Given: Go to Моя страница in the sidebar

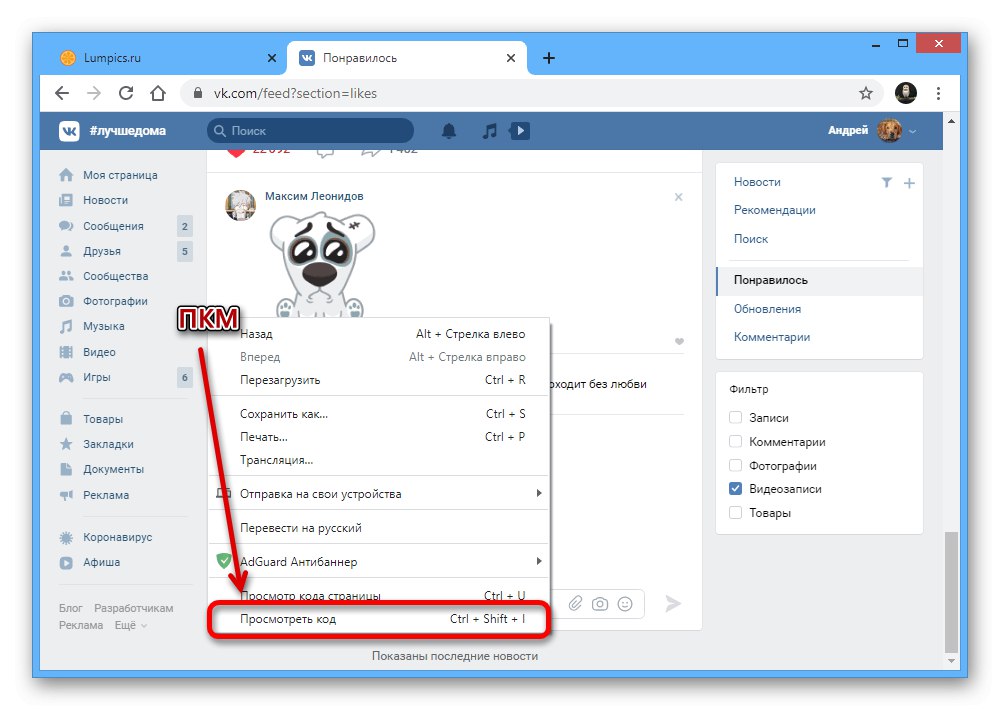Looking at the screenshot, I should tap(120, 175).
